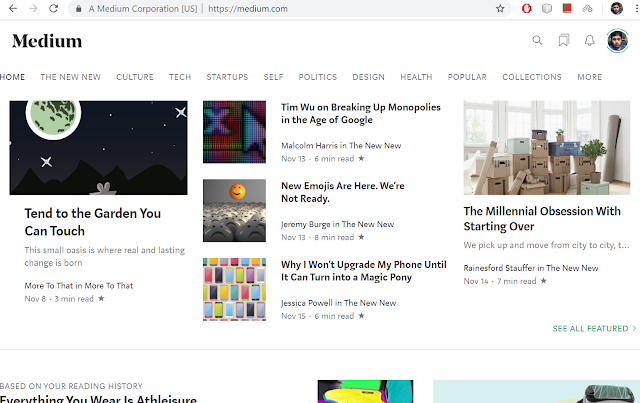Open the POPULAR section
The height and width of the screenshot is (403, 640).
[x=467, y=77]
